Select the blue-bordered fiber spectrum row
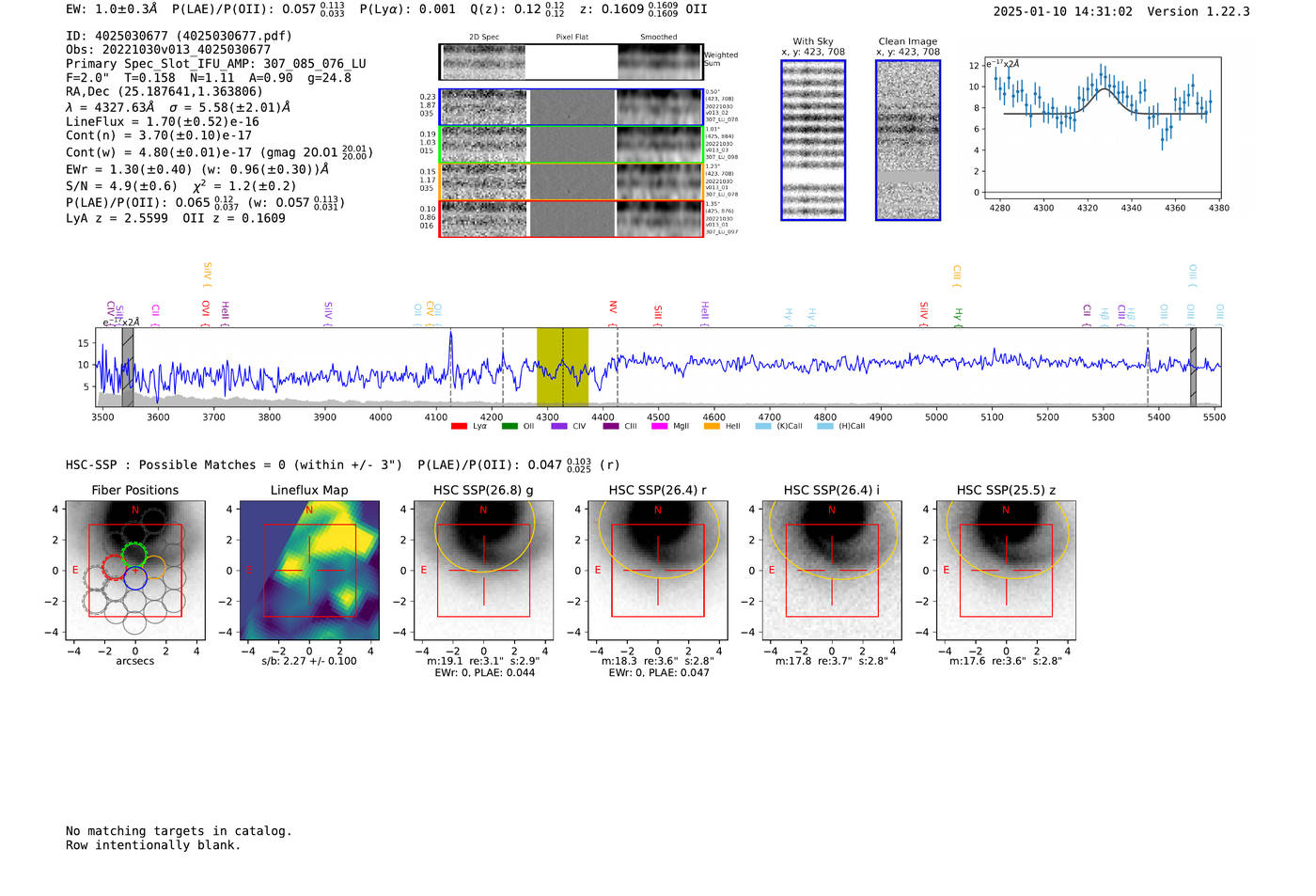Screen dimensions: 1316x896 pos(571,107)
